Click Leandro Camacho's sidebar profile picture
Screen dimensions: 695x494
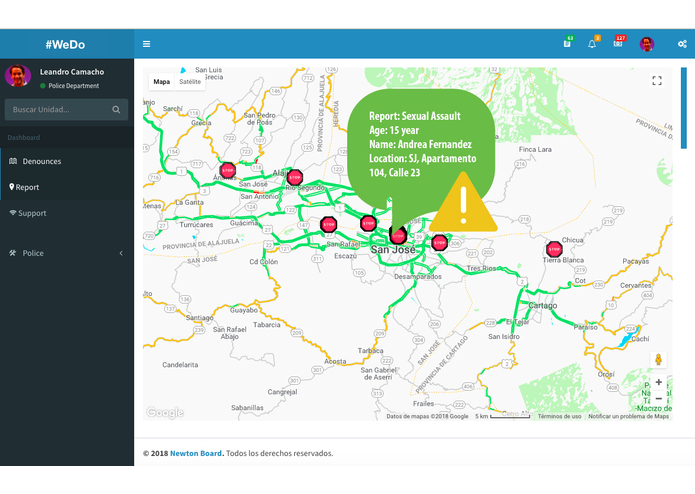tap(18, 76)
